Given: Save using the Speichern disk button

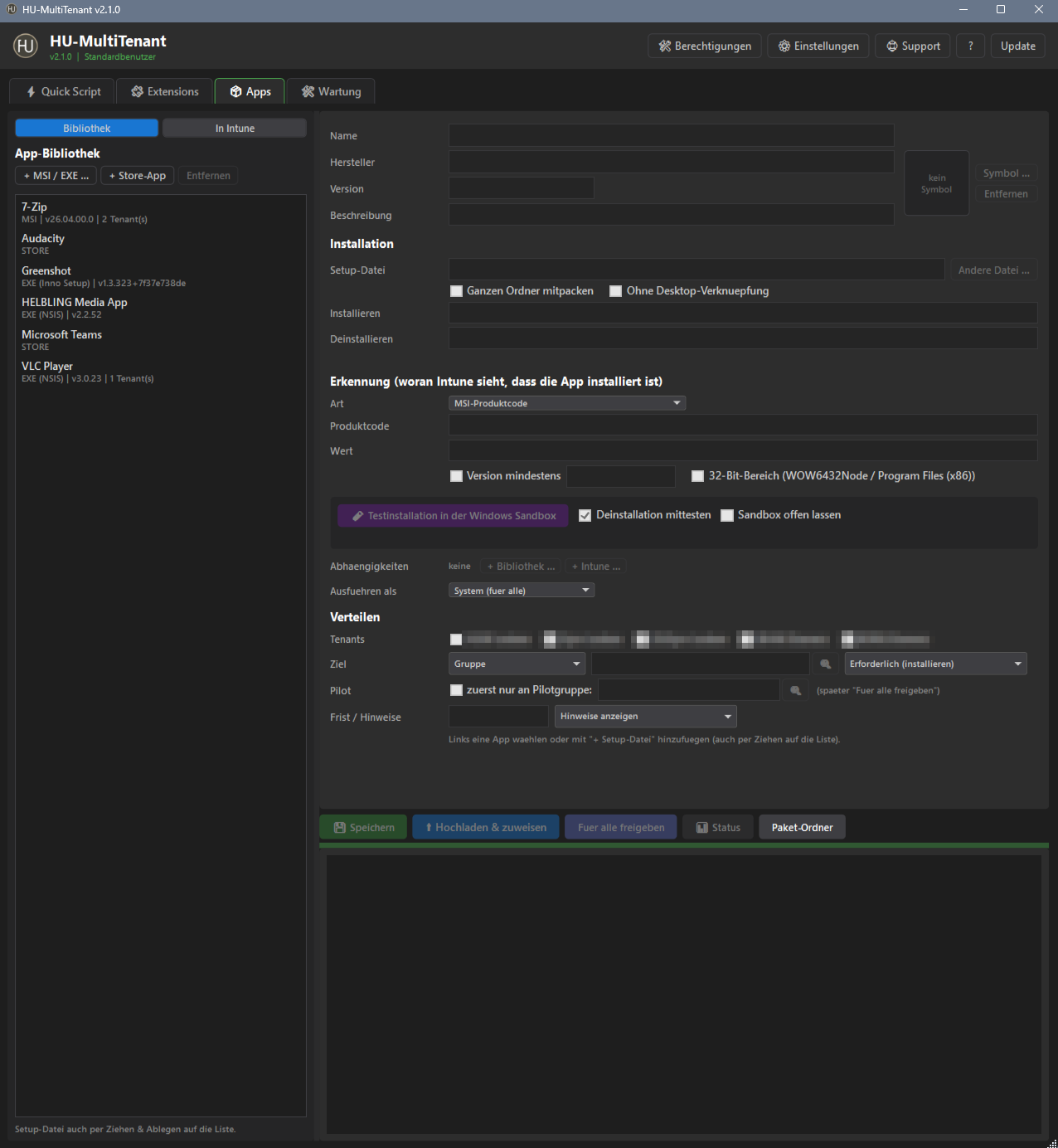Looking at the screenshot, I should click(363, 828).
